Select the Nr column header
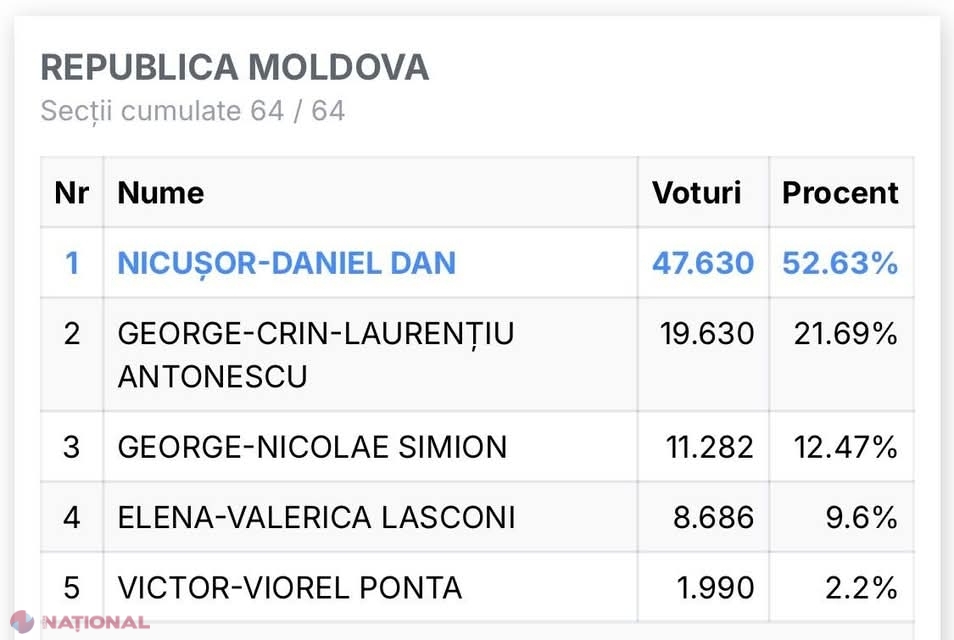The image size is (954, 640). 72,193
